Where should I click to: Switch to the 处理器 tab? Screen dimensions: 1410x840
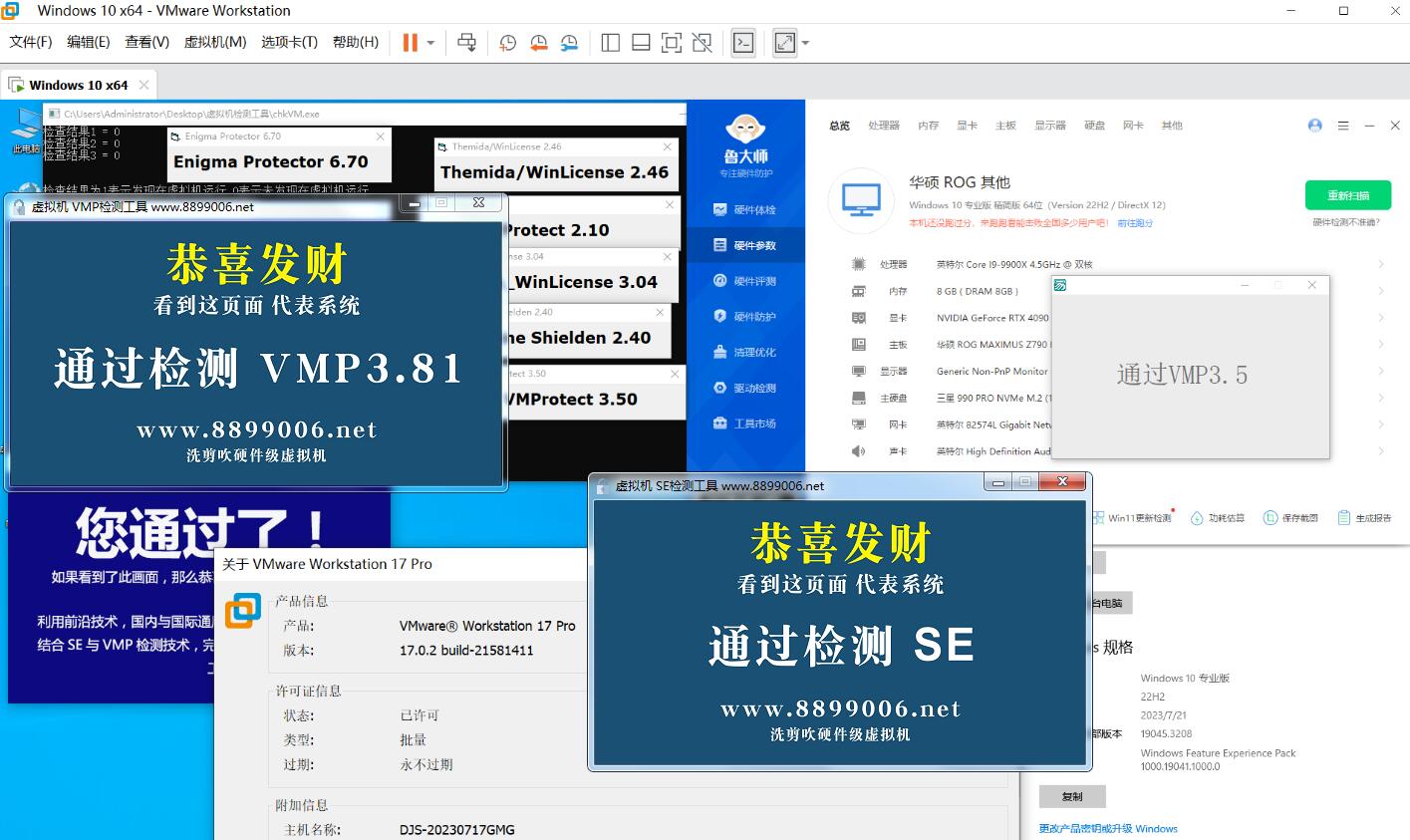[x=884, y=126]
